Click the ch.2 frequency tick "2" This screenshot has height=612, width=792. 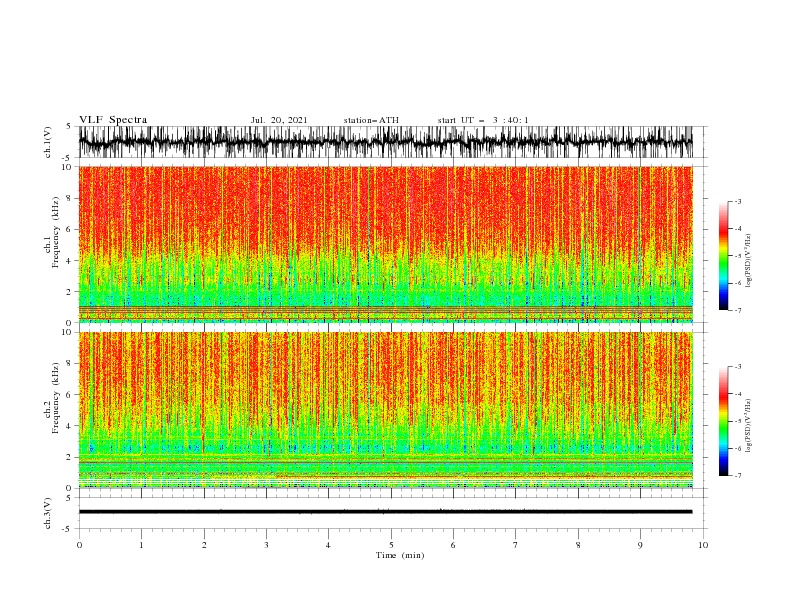69,457
